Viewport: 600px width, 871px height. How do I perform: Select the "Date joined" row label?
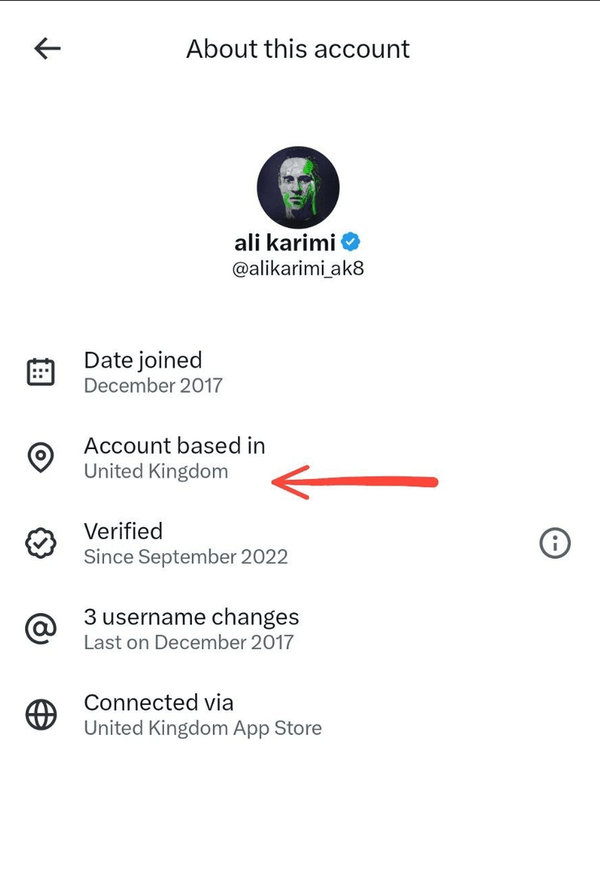click(x=143, y=360)
